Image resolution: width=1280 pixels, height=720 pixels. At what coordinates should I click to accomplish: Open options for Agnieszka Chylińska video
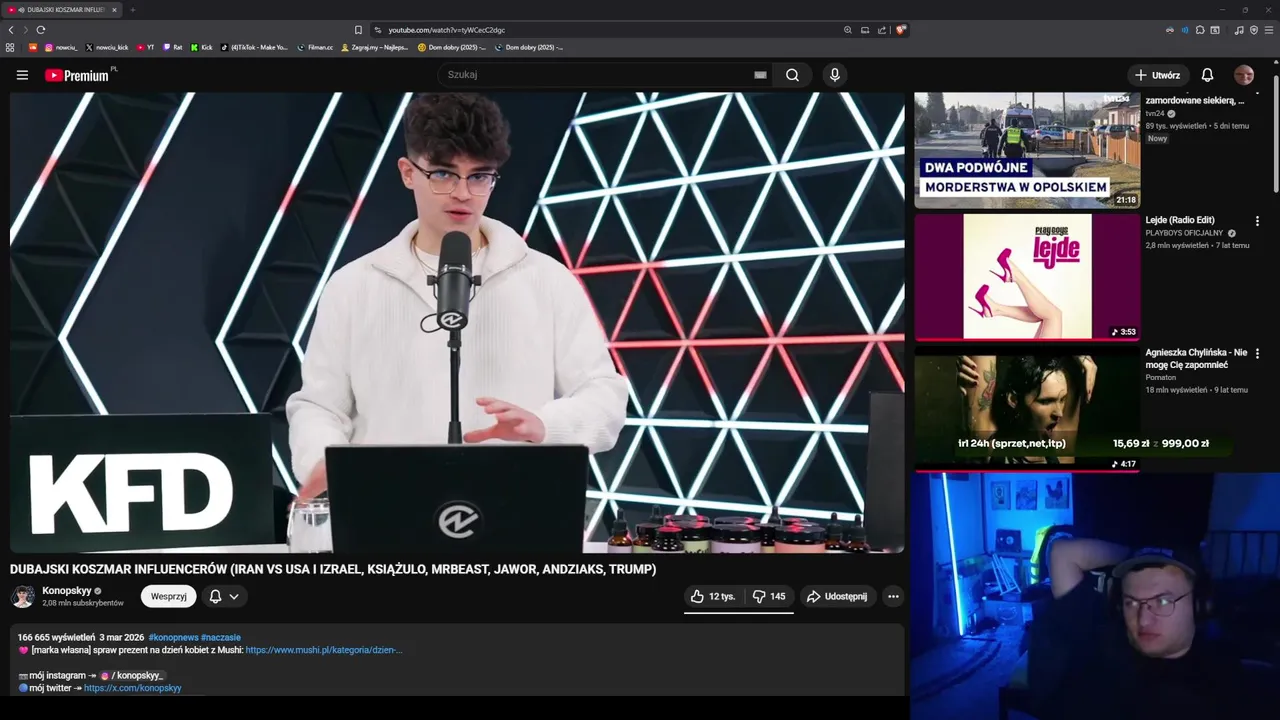coord(1257,353)
